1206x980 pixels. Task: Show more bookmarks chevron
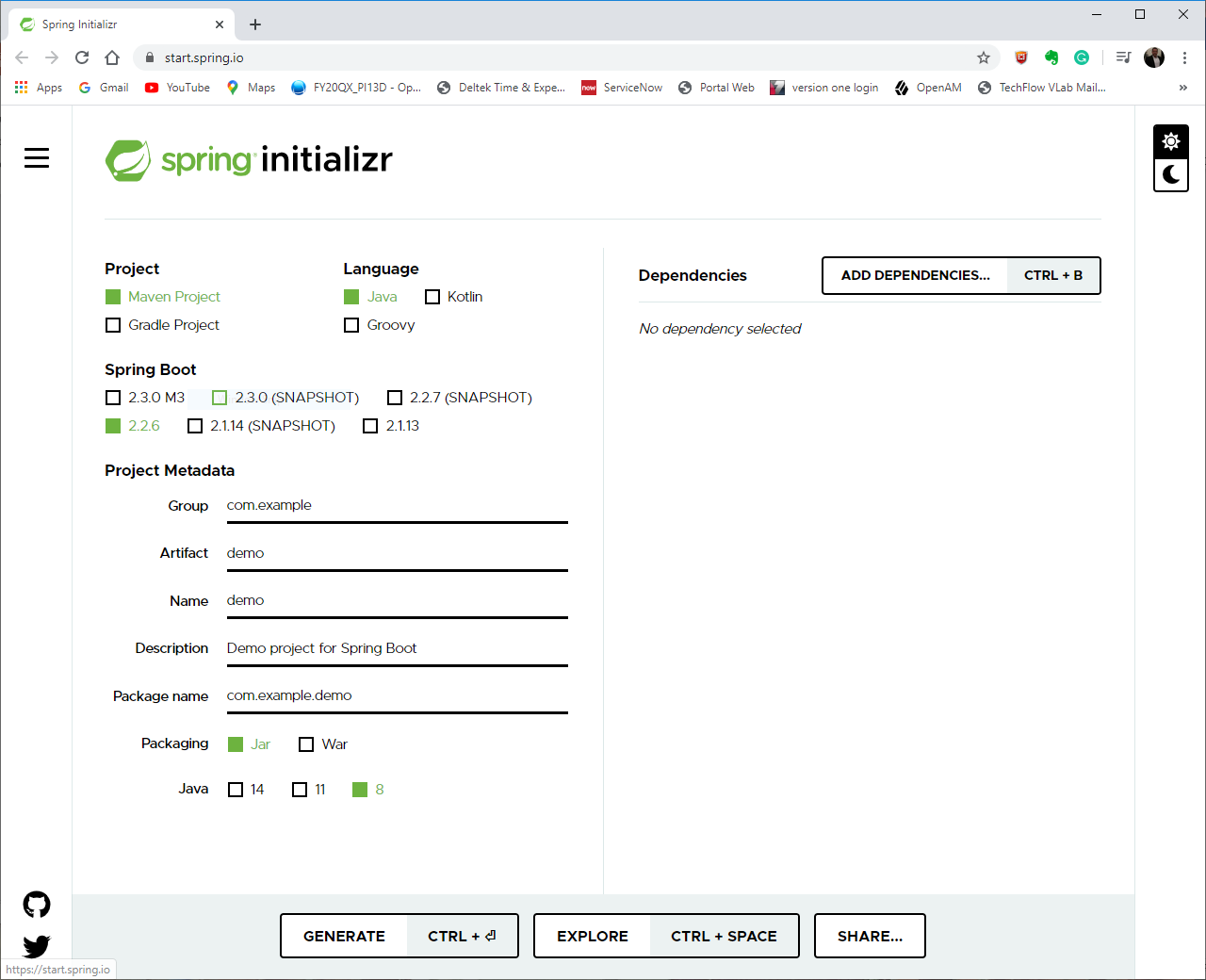1183,88
